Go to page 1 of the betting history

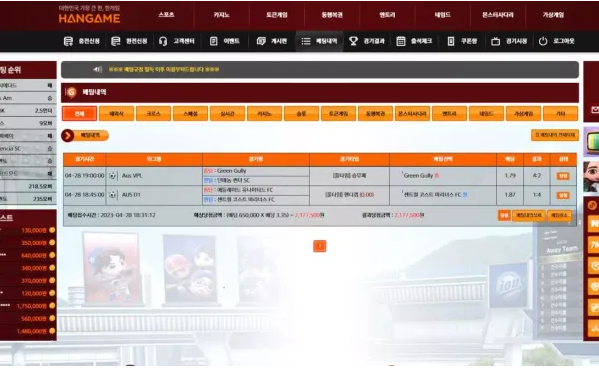320,246
